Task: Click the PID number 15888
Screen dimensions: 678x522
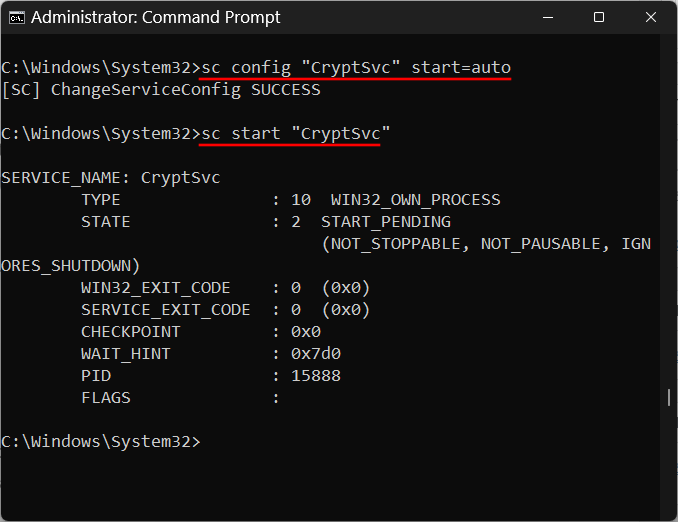Action: click(x=315, y=375)
